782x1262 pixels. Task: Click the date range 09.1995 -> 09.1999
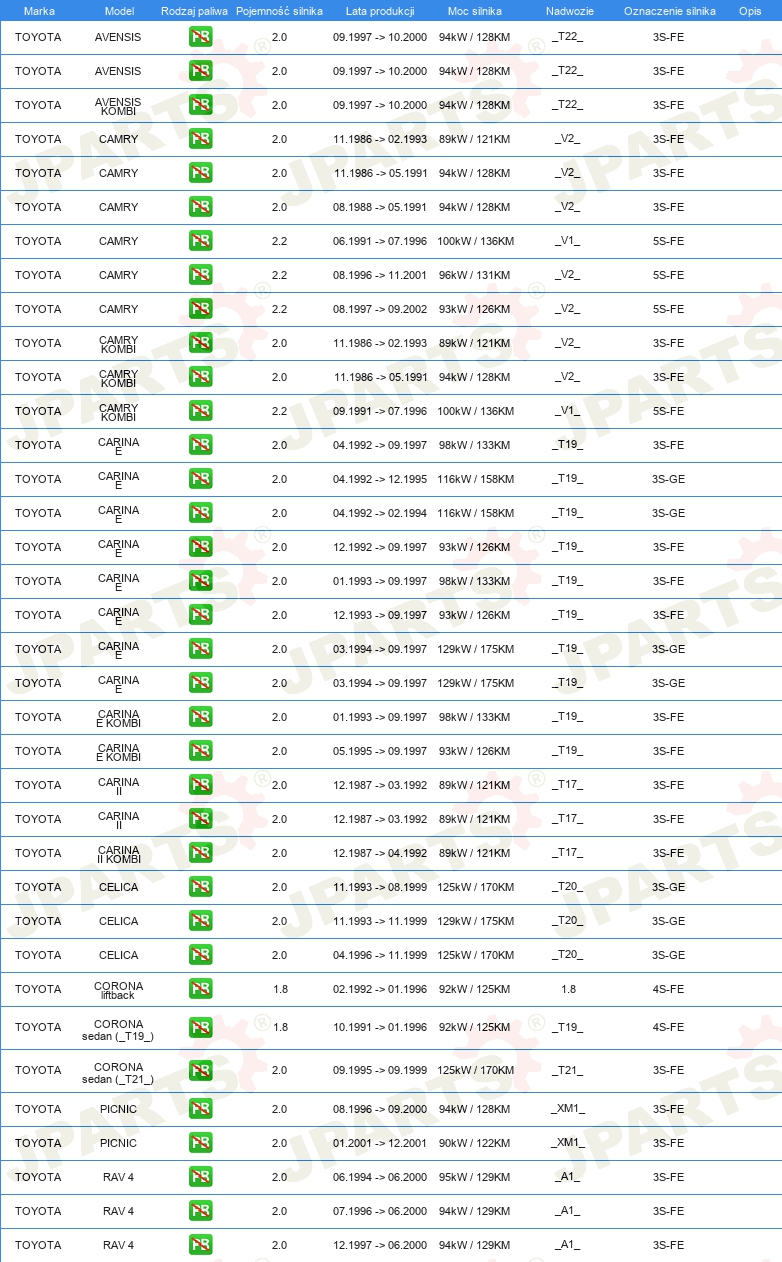coord(380,1070)
